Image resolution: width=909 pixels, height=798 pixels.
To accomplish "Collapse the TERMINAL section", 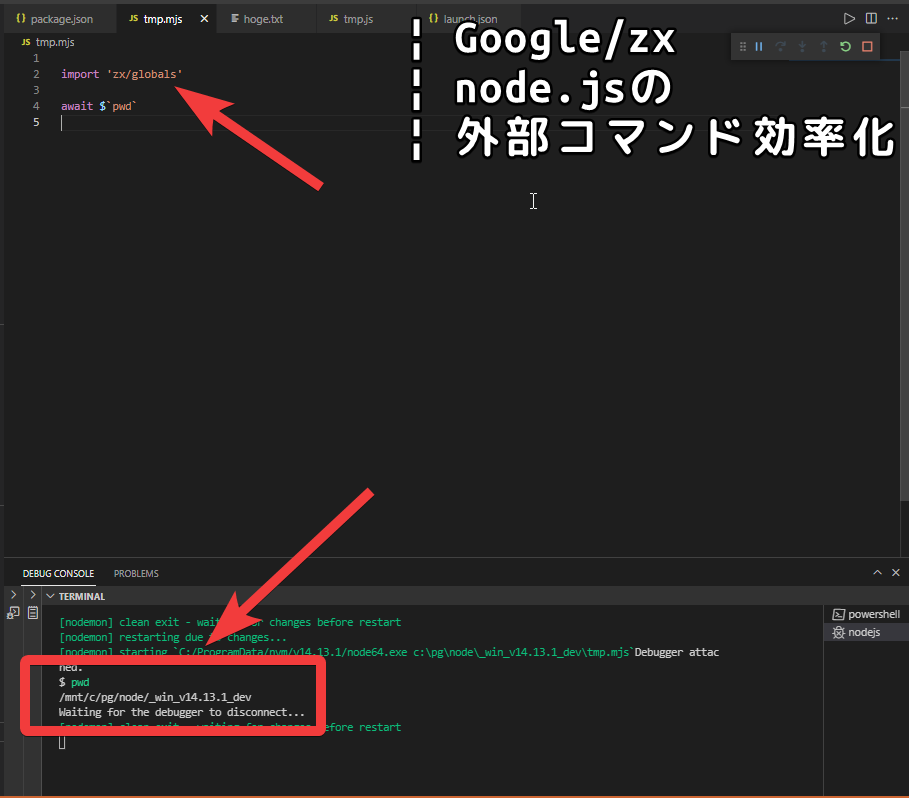I will (x=51, y=596).
